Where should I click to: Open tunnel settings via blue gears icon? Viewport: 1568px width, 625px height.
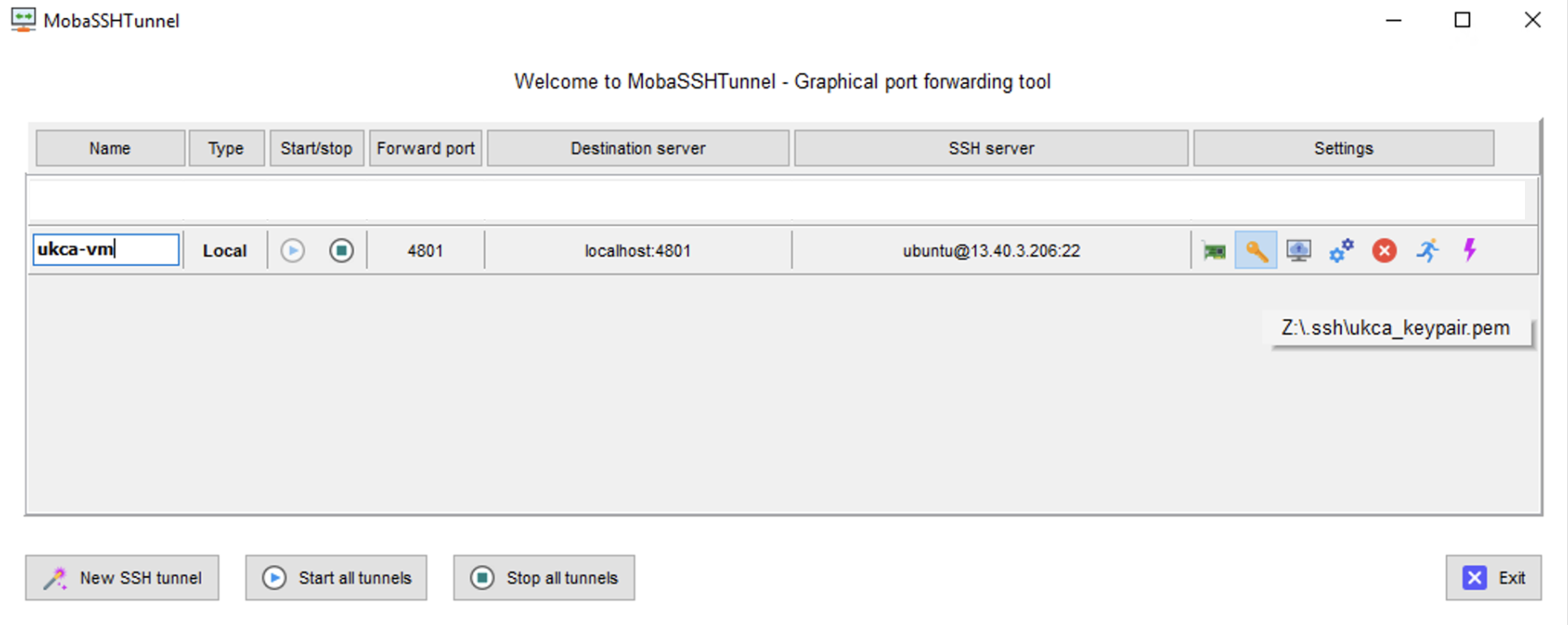(1341, 250)
